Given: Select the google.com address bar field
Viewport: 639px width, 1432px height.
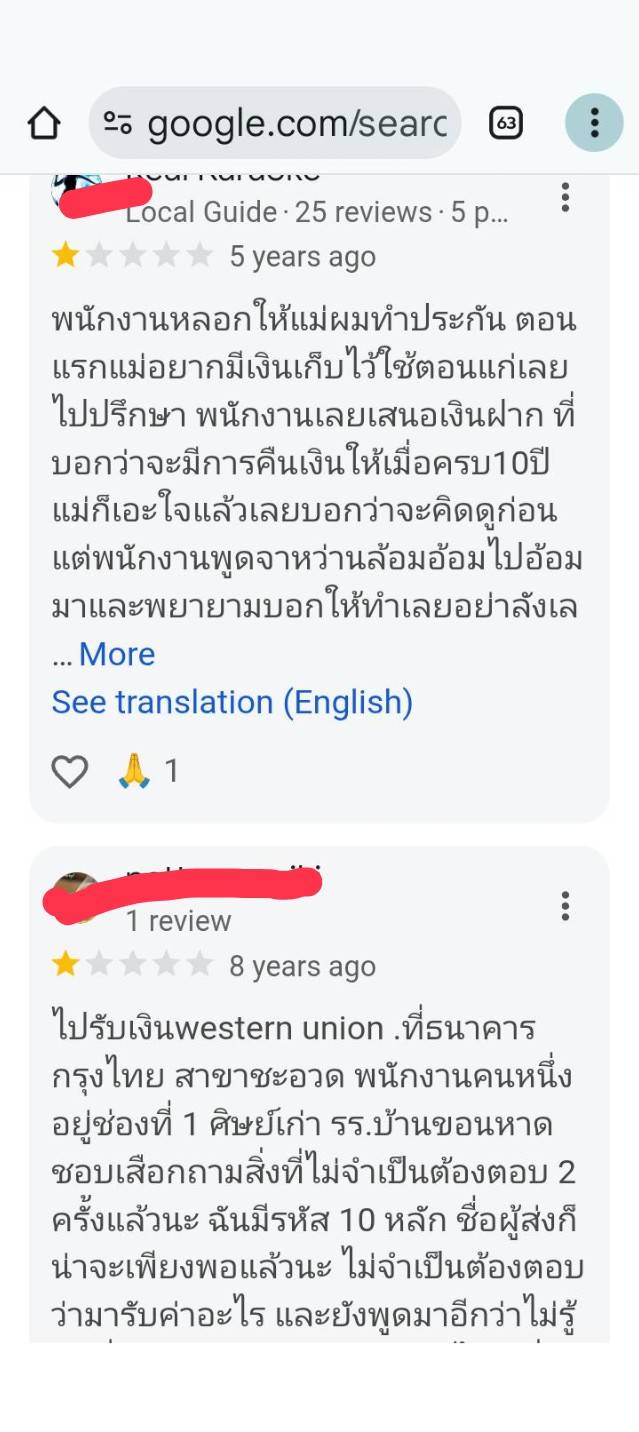Looking at the screenshot, I should 275,123.
